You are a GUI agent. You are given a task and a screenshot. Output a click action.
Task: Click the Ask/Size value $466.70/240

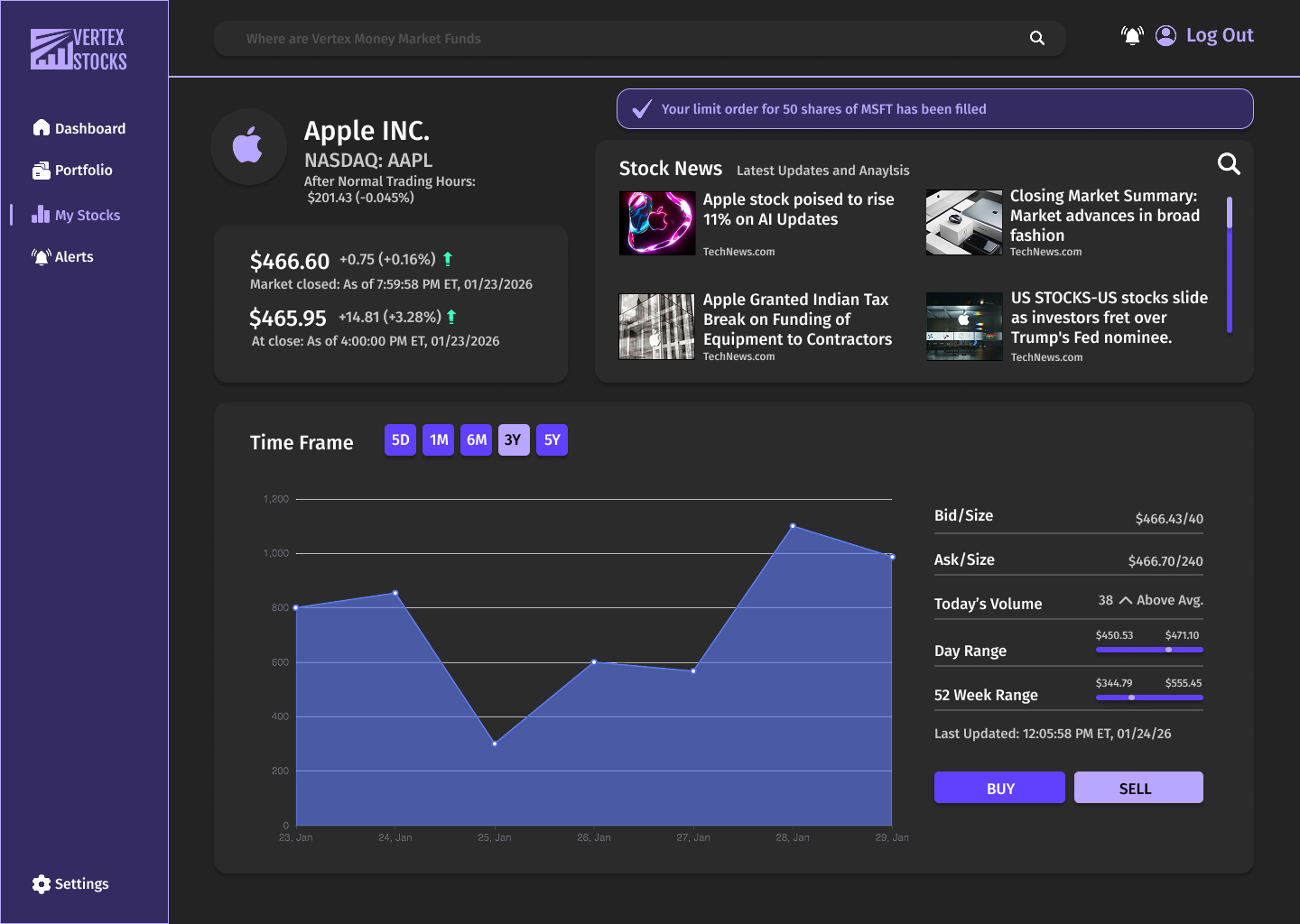coord(1165,561)
